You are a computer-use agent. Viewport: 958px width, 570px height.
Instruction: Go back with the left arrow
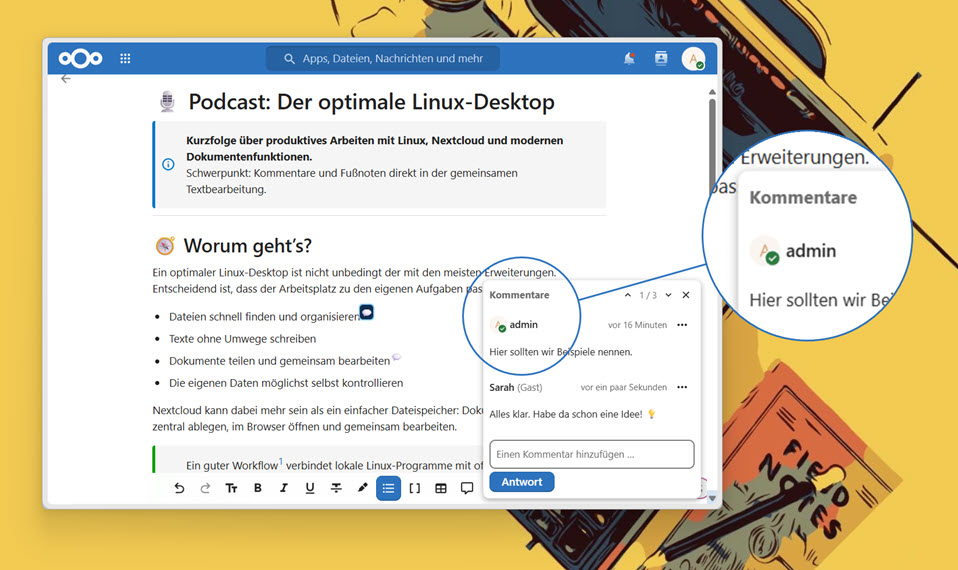[66, 79]
